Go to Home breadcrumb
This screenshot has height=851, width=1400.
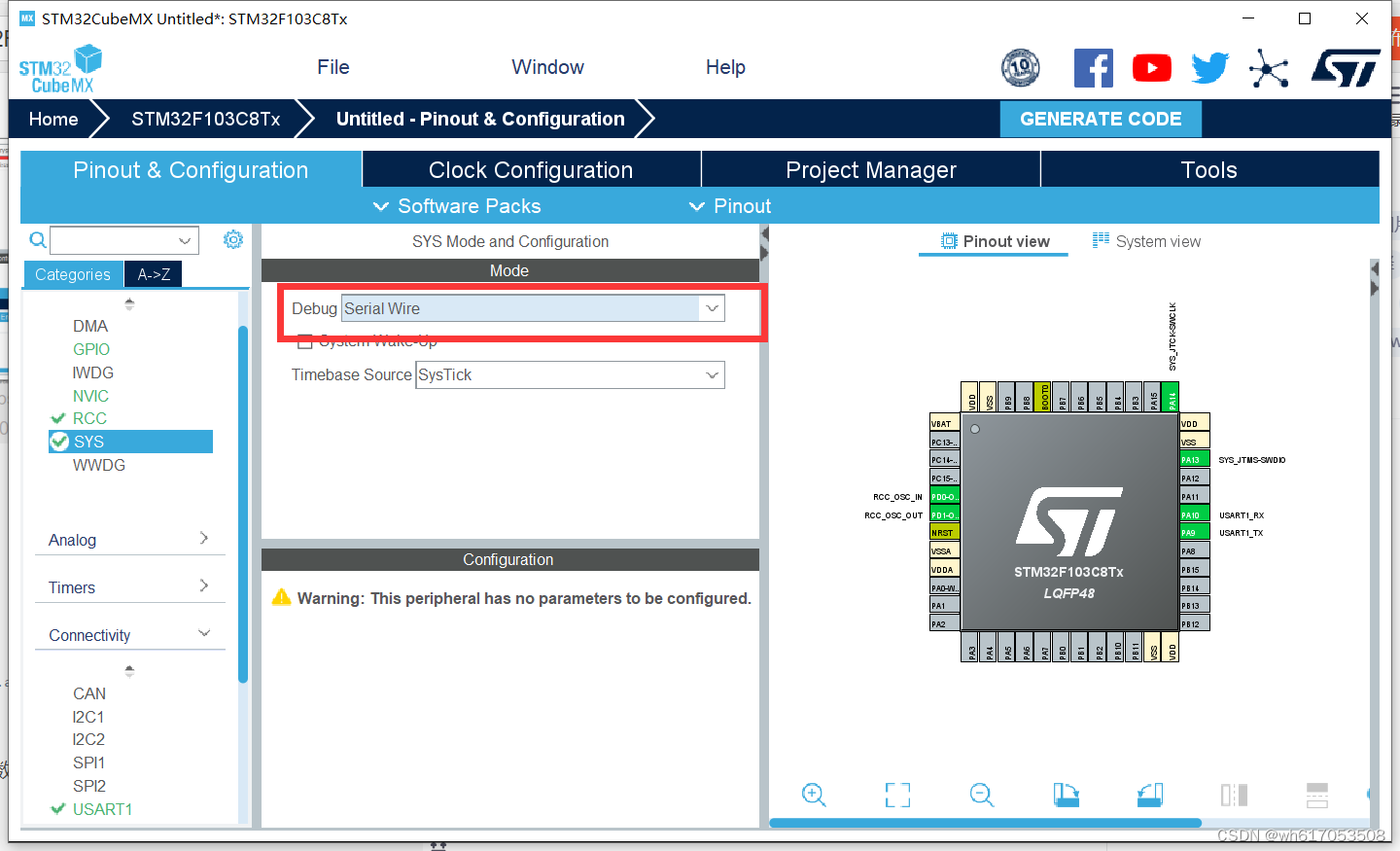point(53,119)
